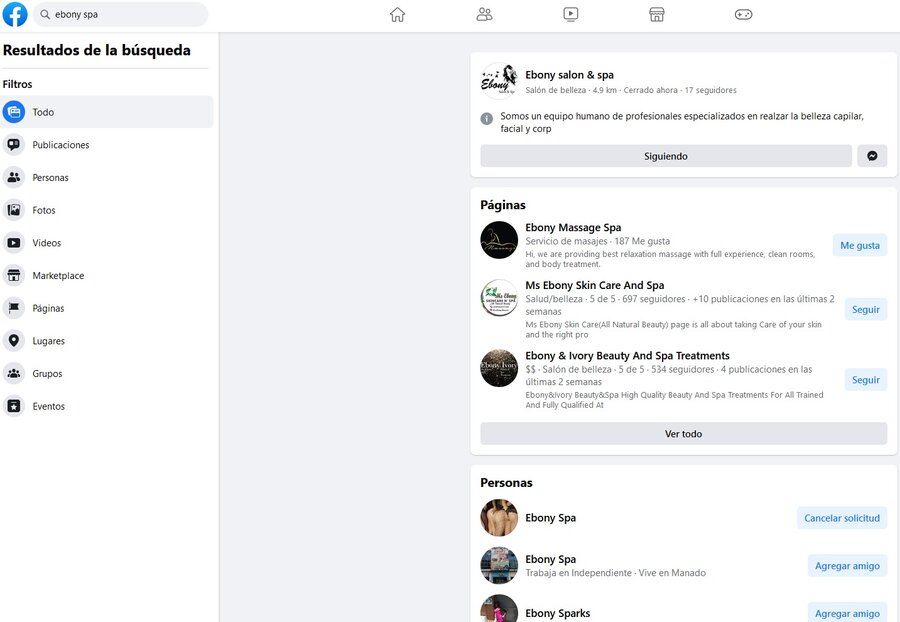Filter results by Lugares

coord(107,341)
